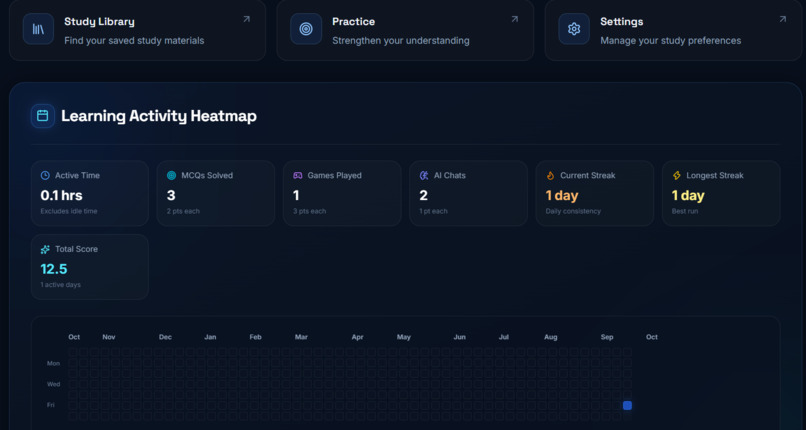Viewport: 806px width, 430px height.
Task: Click the 'Longest Streak' label
Action: [x=714, y=175]
